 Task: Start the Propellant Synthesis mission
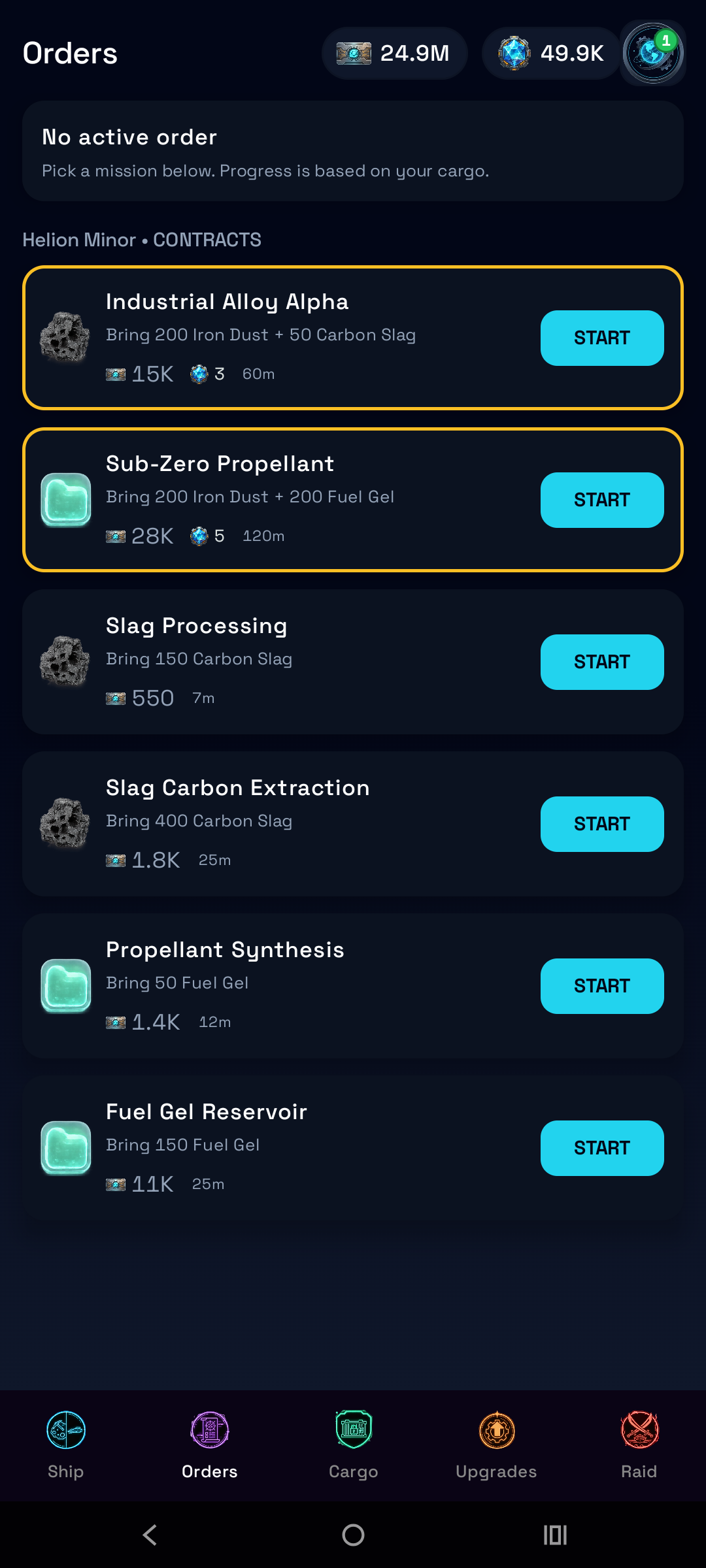(601, 986)
